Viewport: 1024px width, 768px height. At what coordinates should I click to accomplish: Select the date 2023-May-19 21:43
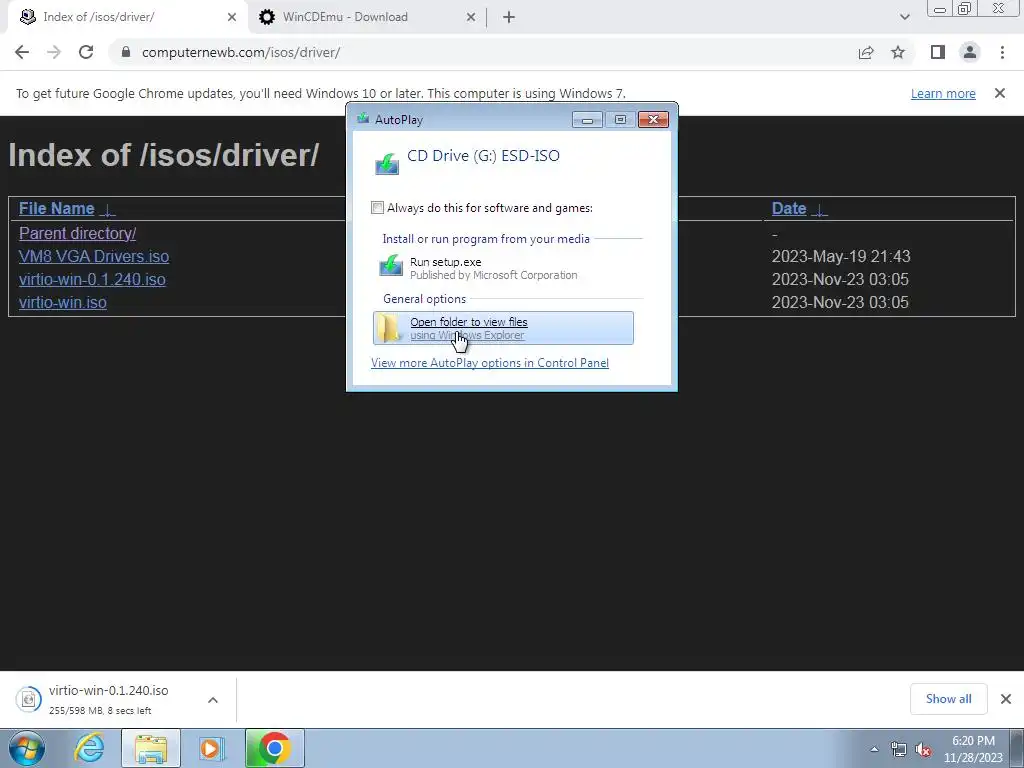click(x=841, y=256)
